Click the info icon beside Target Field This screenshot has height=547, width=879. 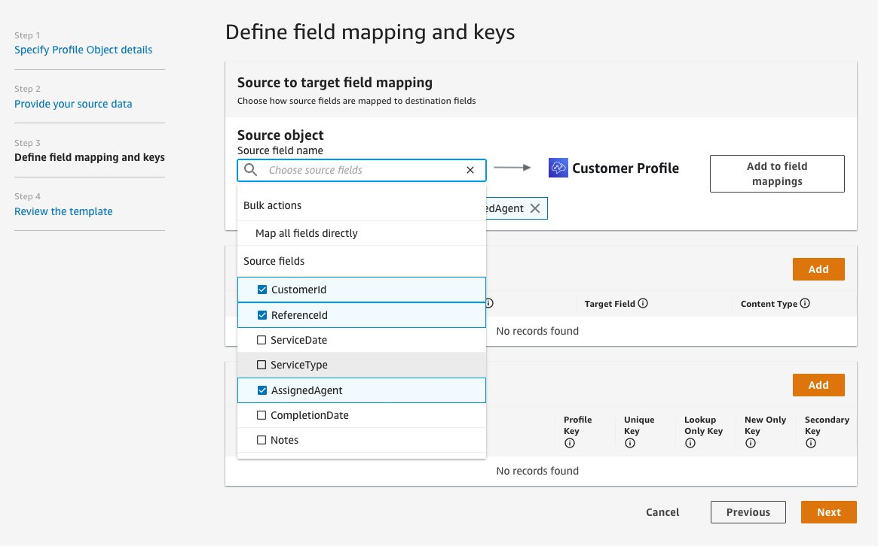(x=643, y=304)
